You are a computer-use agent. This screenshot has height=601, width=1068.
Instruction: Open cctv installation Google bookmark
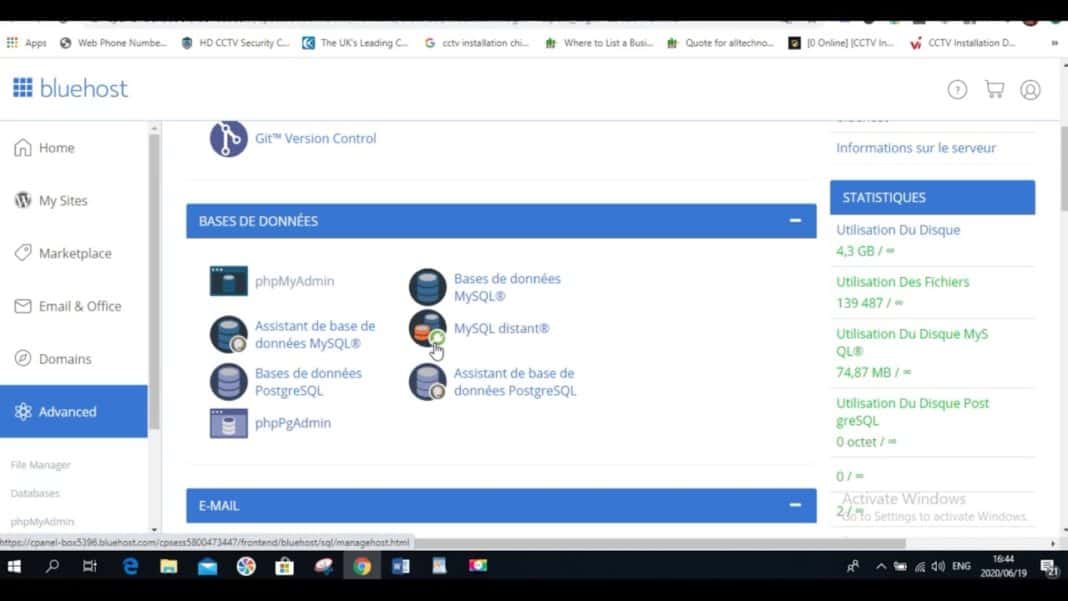(x=477, y=43)
